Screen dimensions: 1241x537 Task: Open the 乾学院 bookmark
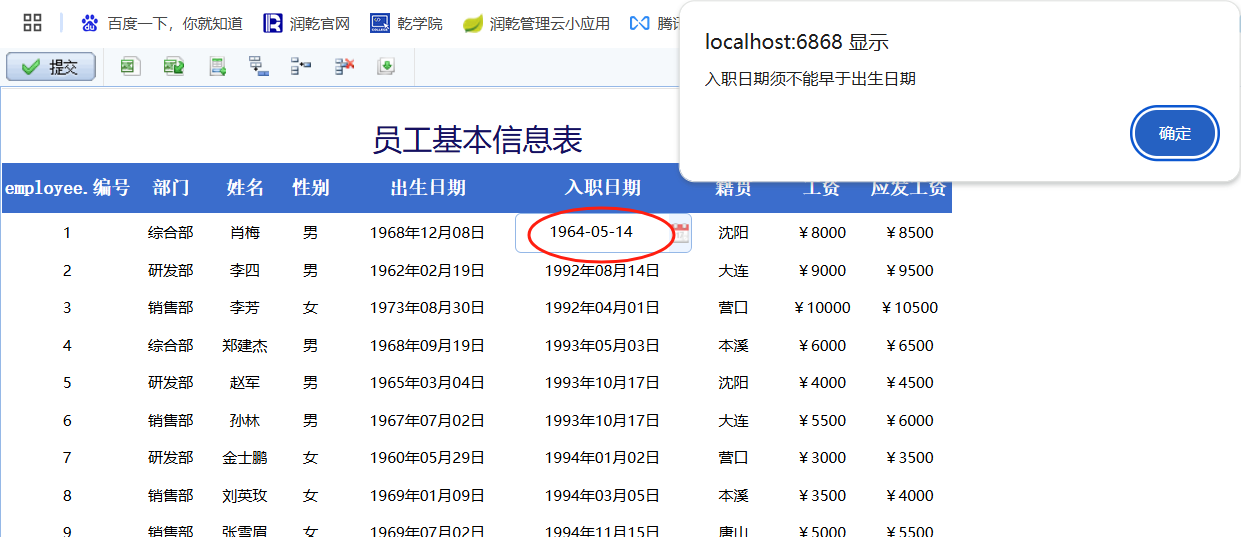click(407, 23)
